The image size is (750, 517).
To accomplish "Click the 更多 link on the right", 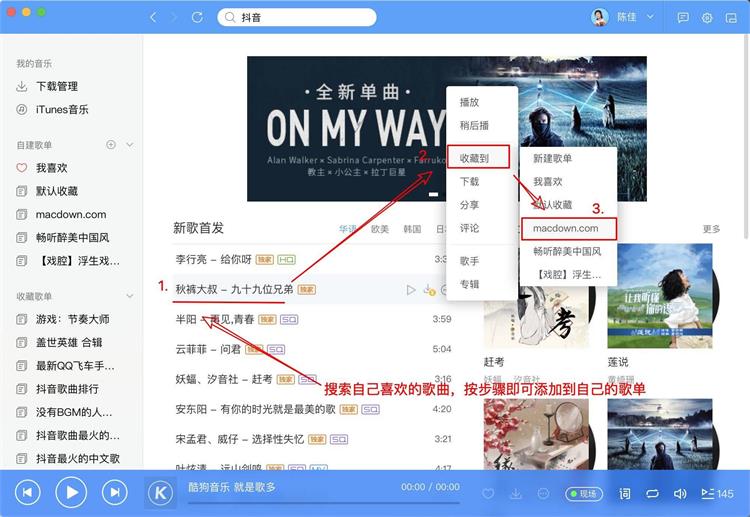I will tap(711, 229).
